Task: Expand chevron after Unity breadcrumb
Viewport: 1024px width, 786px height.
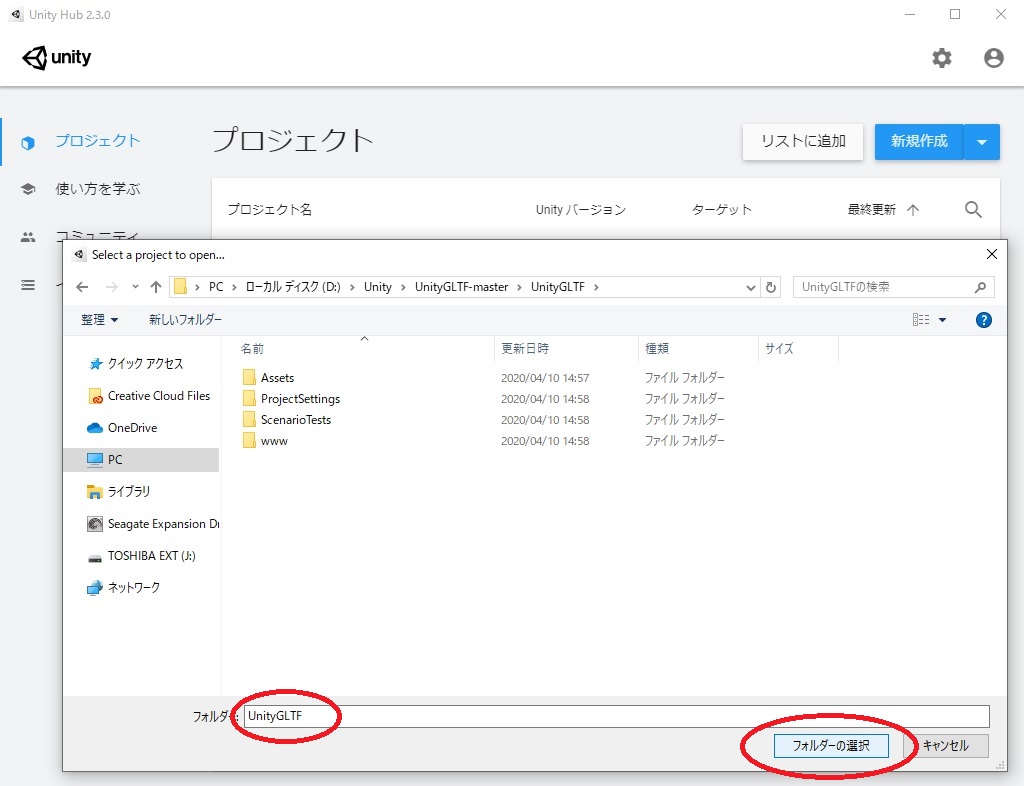Action: (403, 287)
